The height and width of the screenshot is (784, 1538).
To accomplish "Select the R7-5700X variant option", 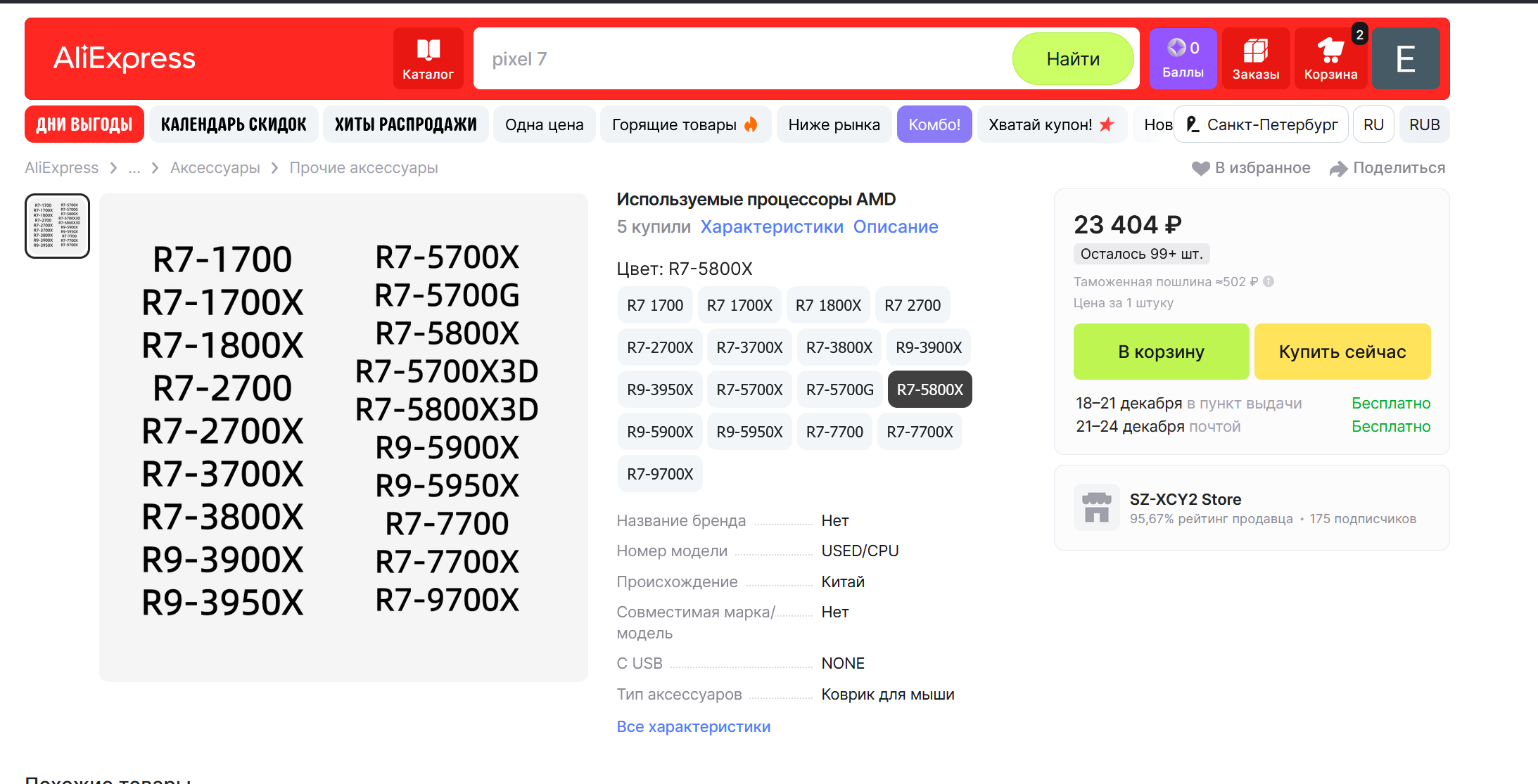I will (749, 390).
